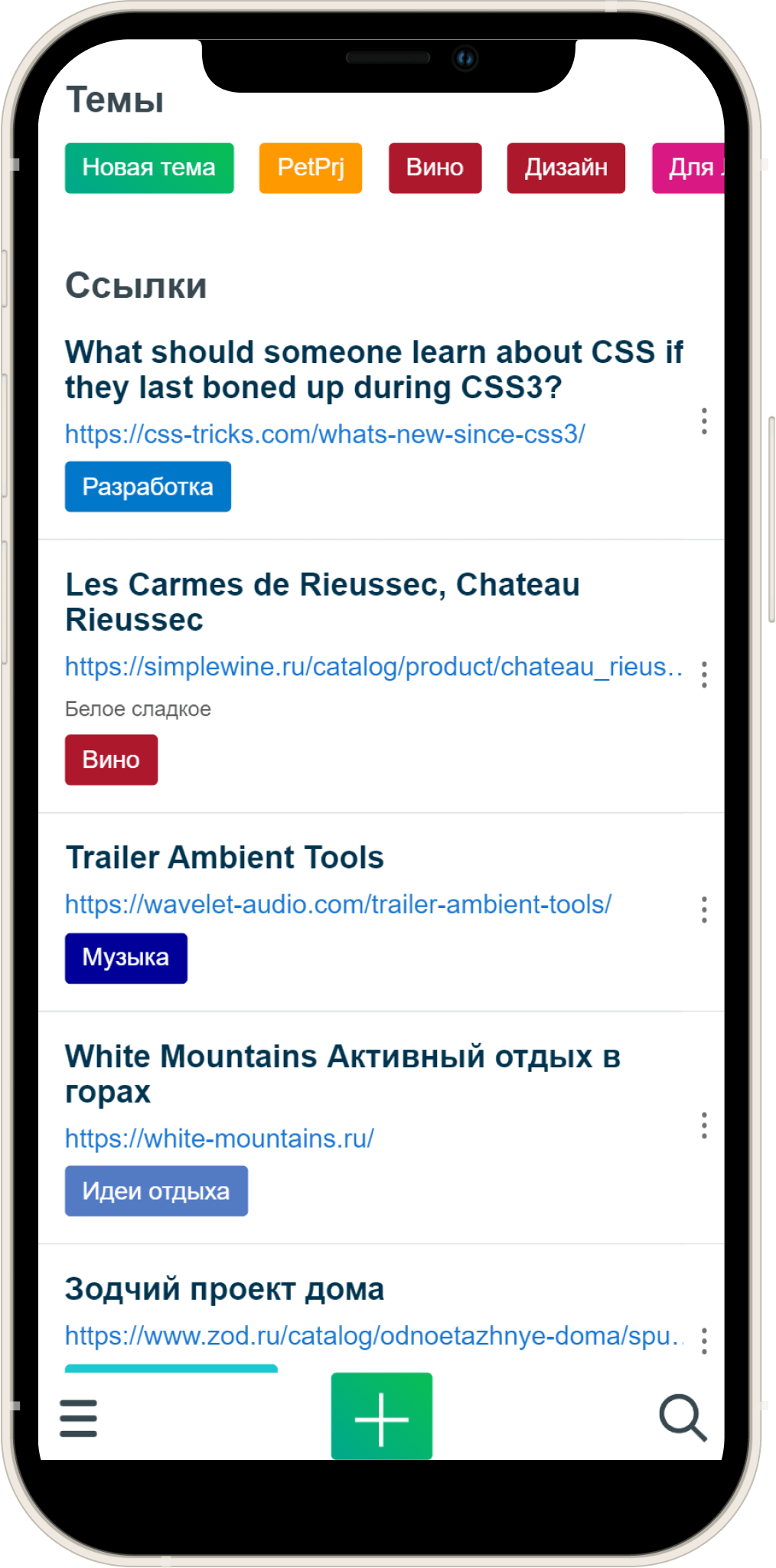
Task: Tap the green plus add-link button
Action: coord(381,1416)
